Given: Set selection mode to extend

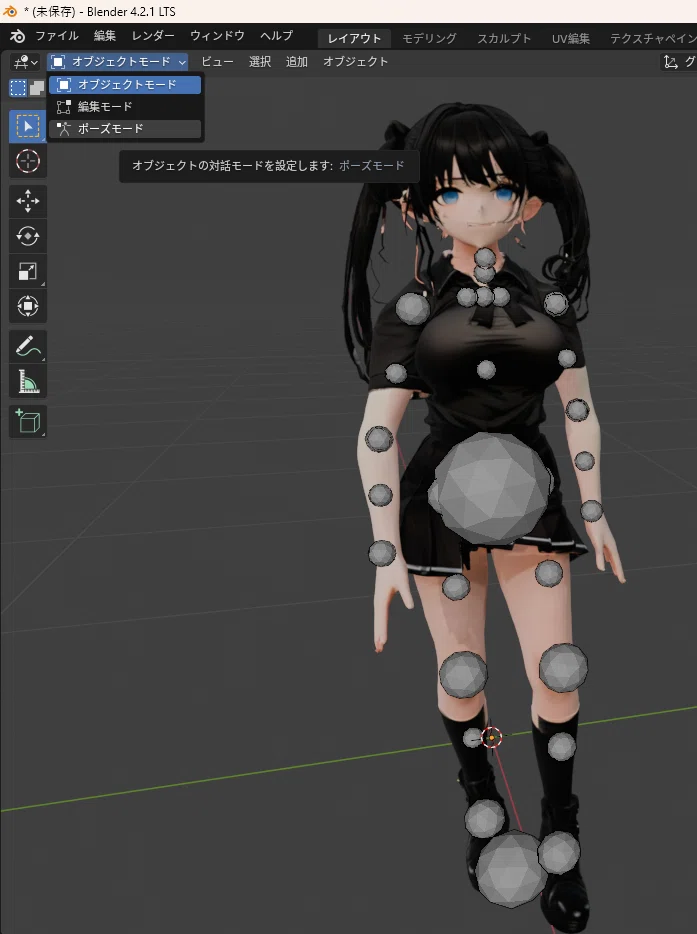Looking at the screenshot, I should pyautogui.click(x=37, y=88).
